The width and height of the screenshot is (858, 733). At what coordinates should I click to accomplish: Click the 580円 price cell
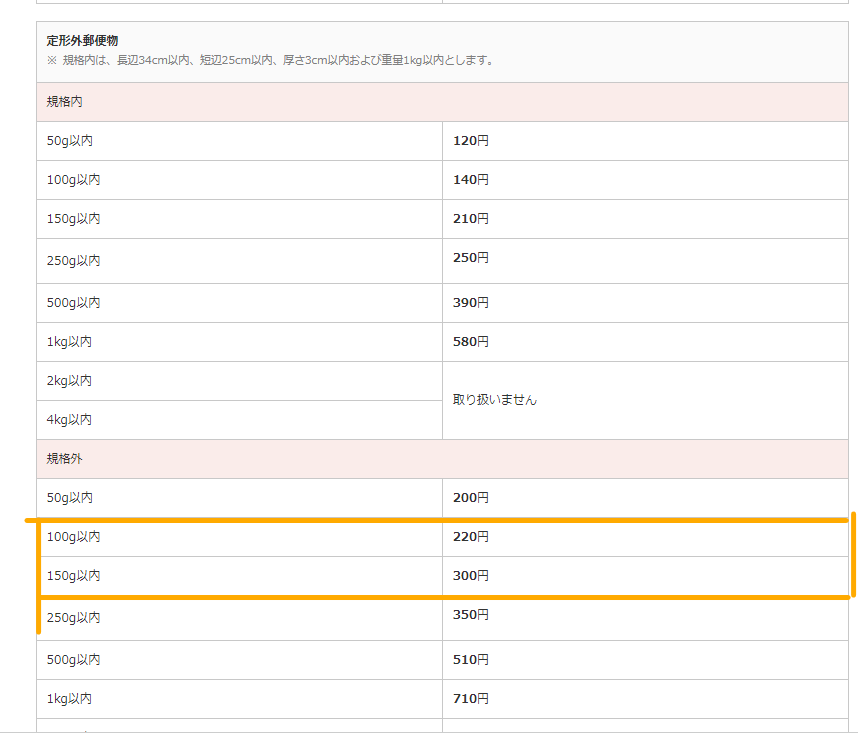point(471,342)
